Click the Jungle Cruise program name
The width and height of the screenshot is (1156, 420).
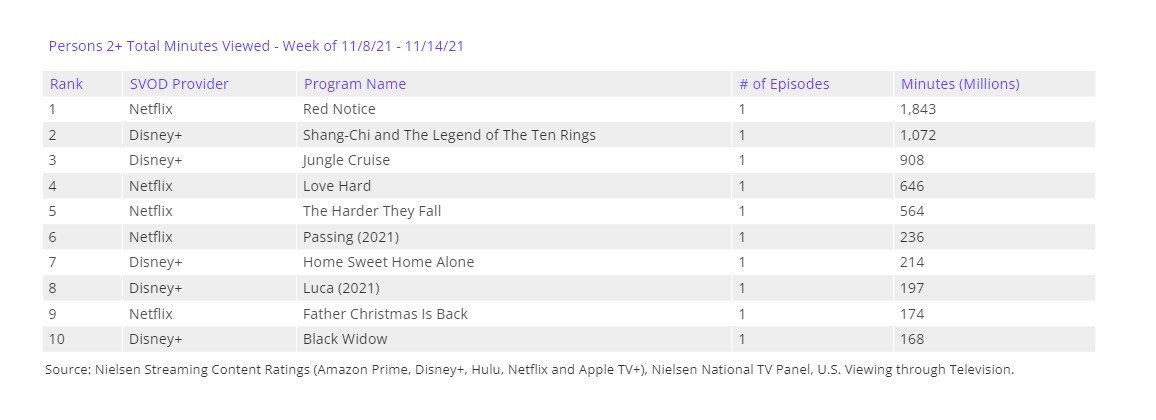click(x=346, y=160)
